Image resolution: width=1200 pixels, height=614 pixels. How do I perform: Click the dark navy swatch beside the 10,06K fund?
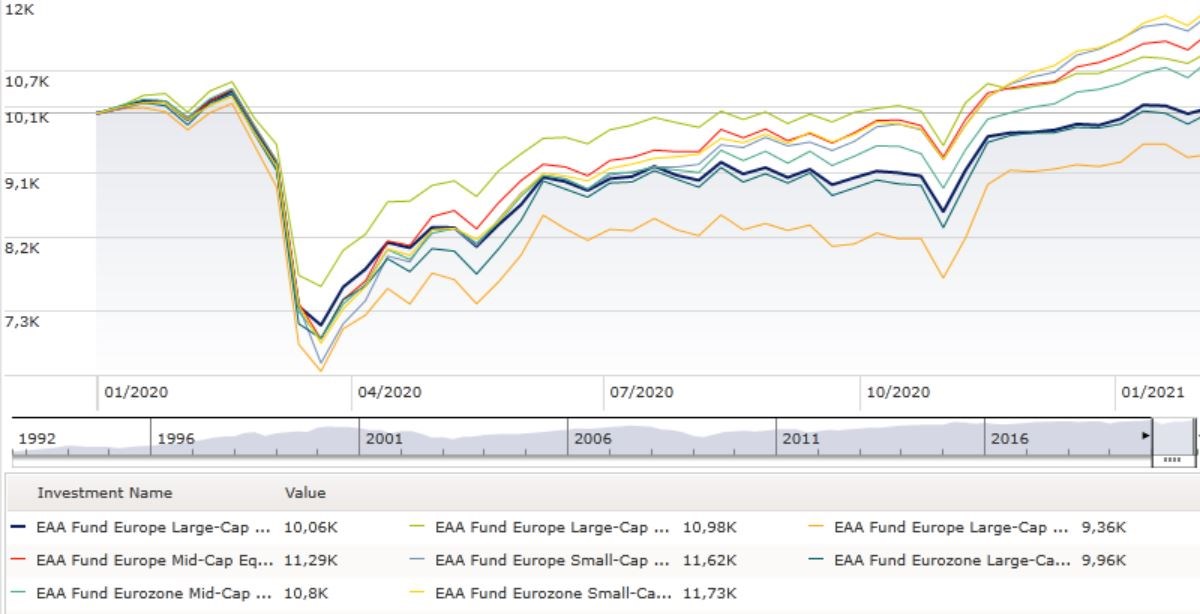tap(18, 527)
